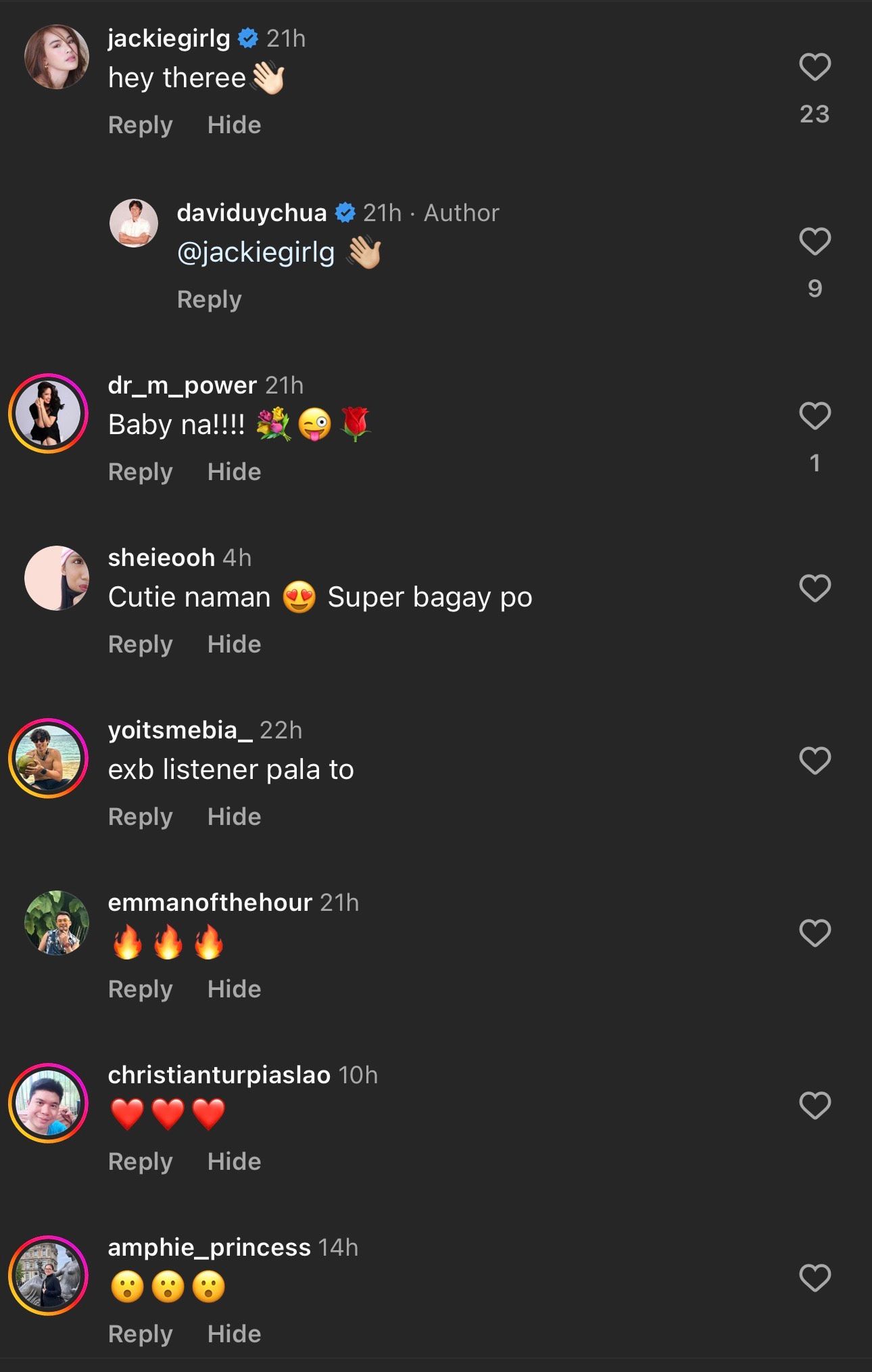View yoitsmebia_'s story ring avatar

click(x=49, y=758)
